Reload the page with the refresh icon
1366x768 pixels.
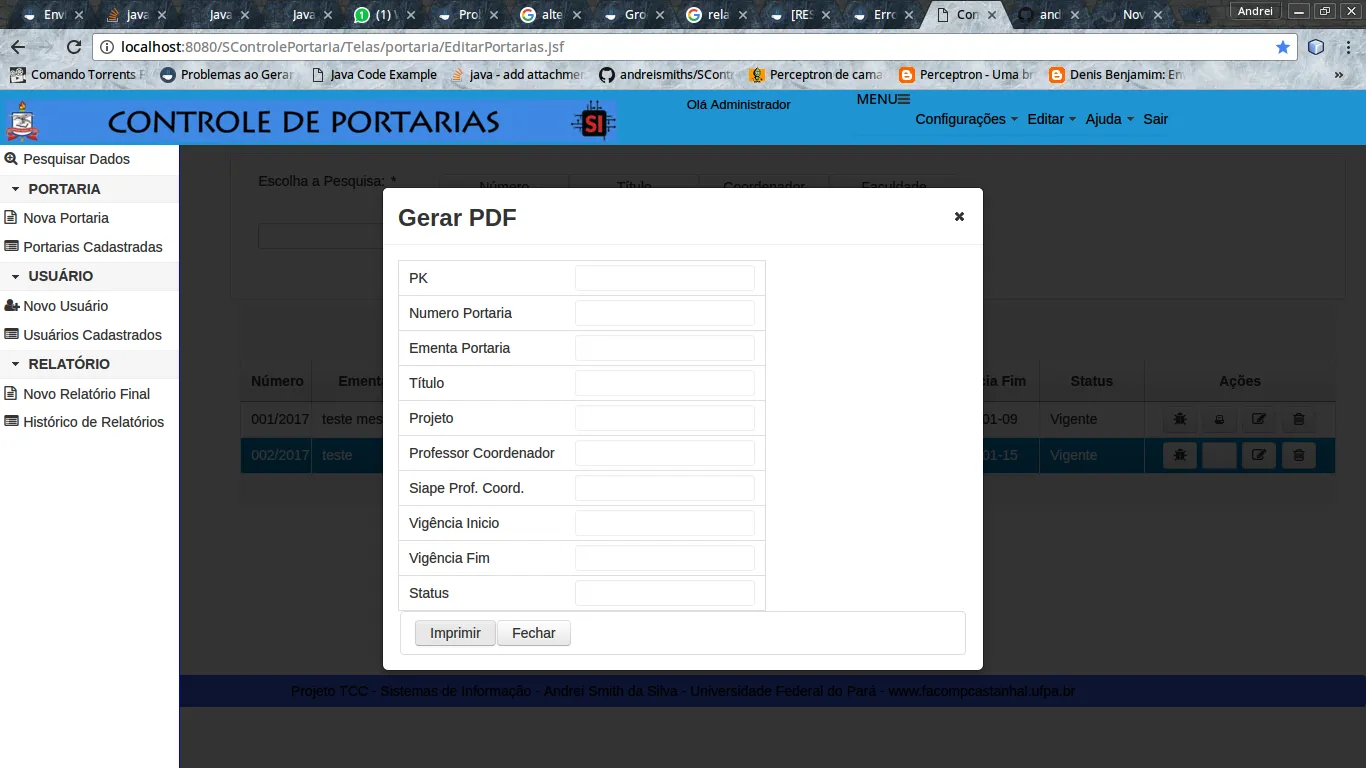73,47
